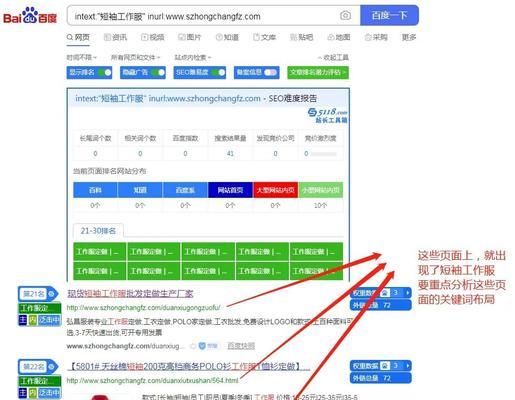The image size is (515, 400).
Task: Click eye icon beside 第22名 badge
Action: 52,367
